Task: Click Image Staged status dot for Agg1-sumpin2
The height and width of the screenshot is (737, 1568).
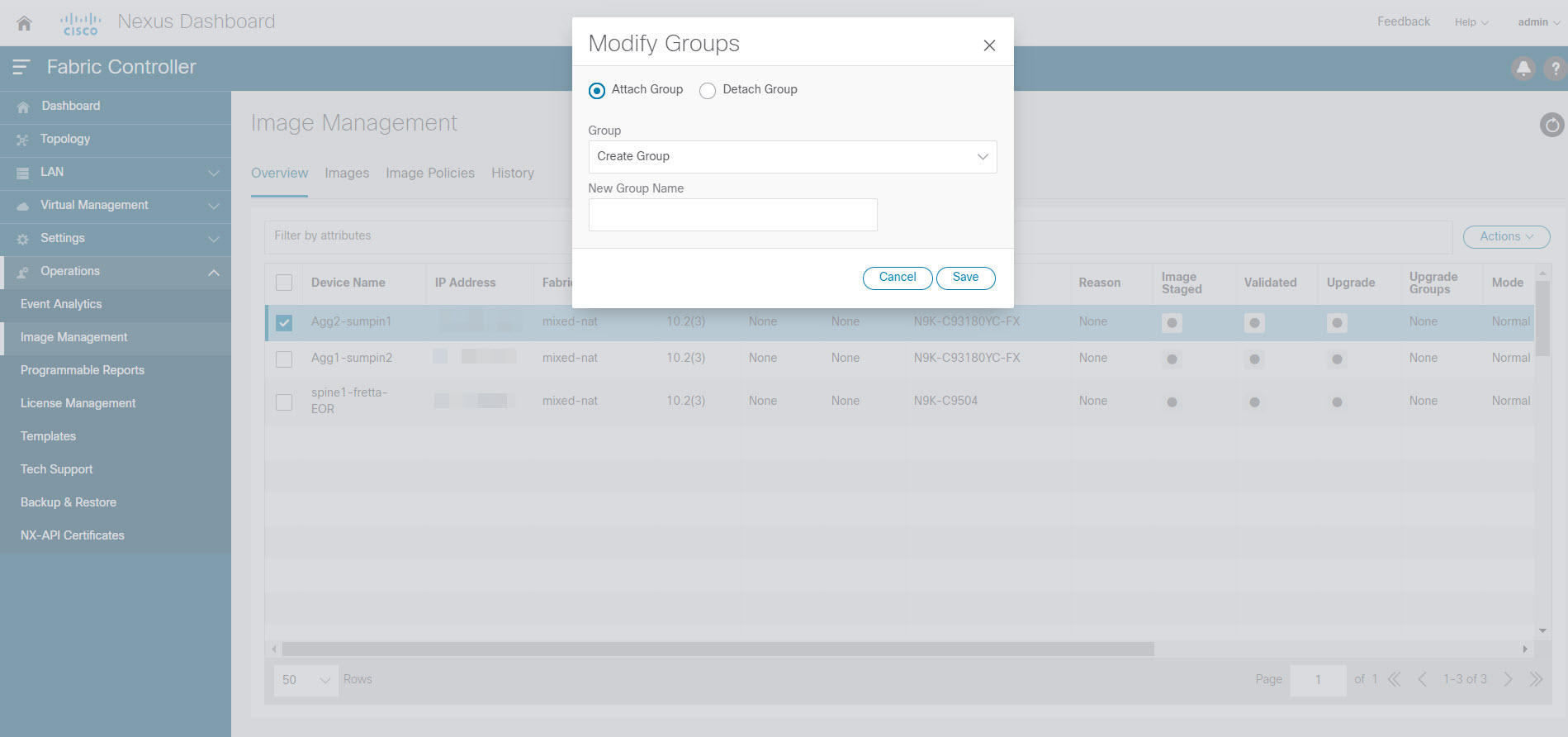Action: (1172, 359)
